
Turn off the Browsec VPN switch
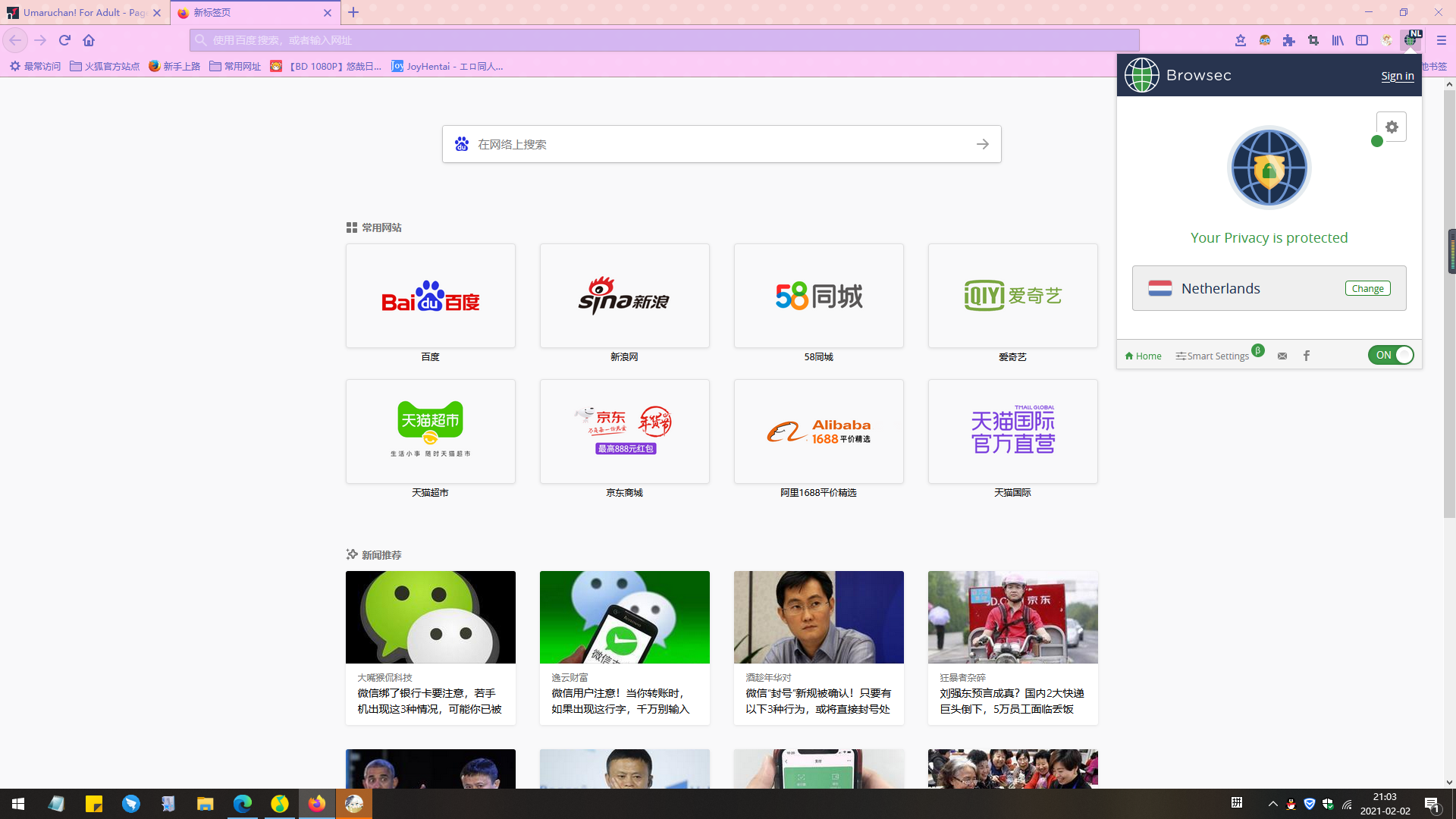point(1391,355)
